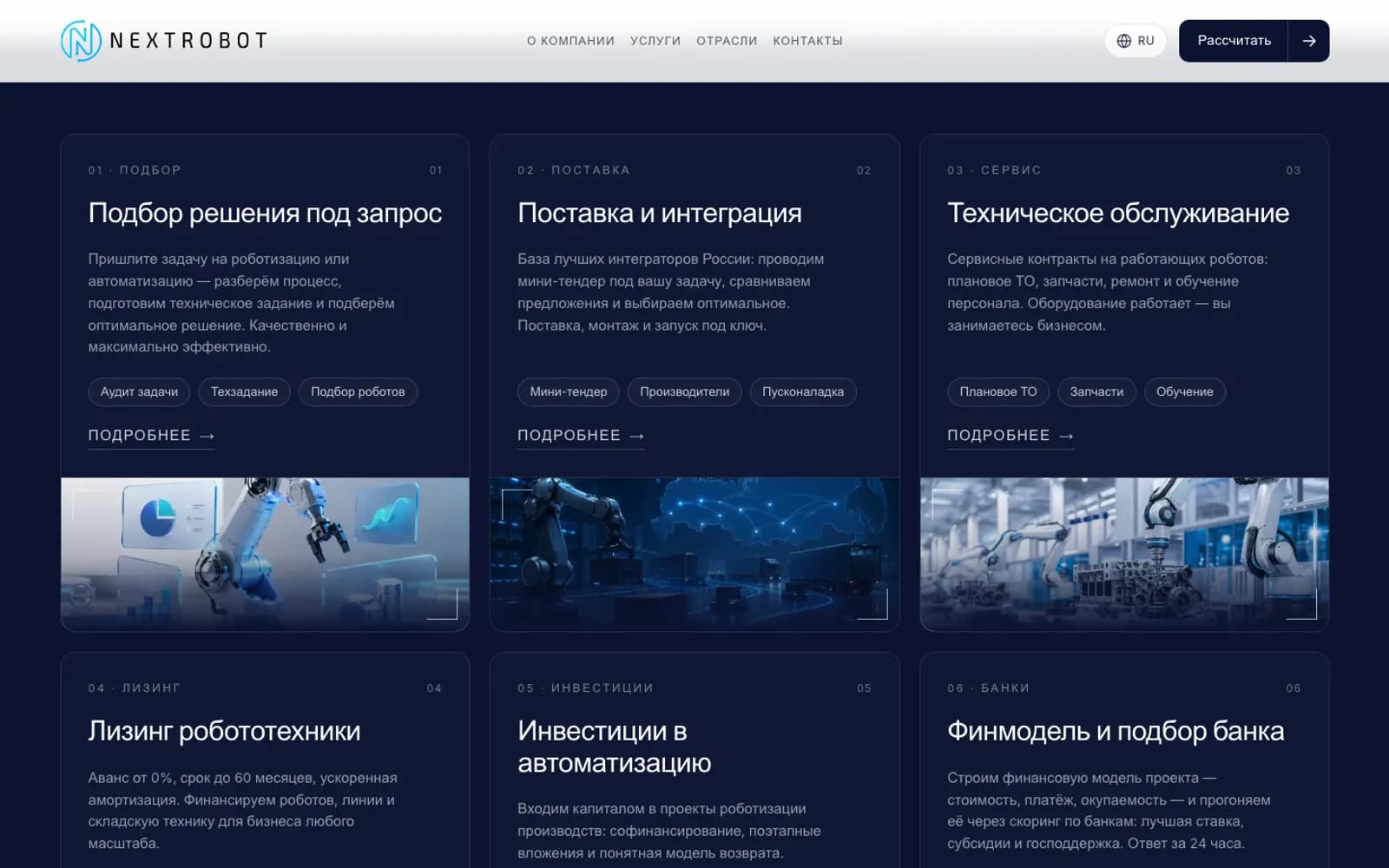This screenshot has height=868, width=1389.
Task: Click the 06 · БАНКИ card label
Action: tap(988, 688)
